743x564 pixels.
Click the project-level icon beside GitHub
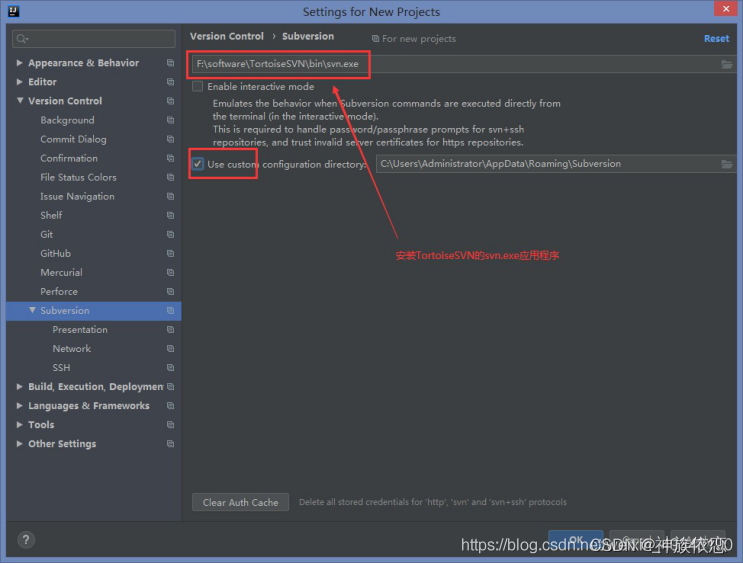[171, 254]
